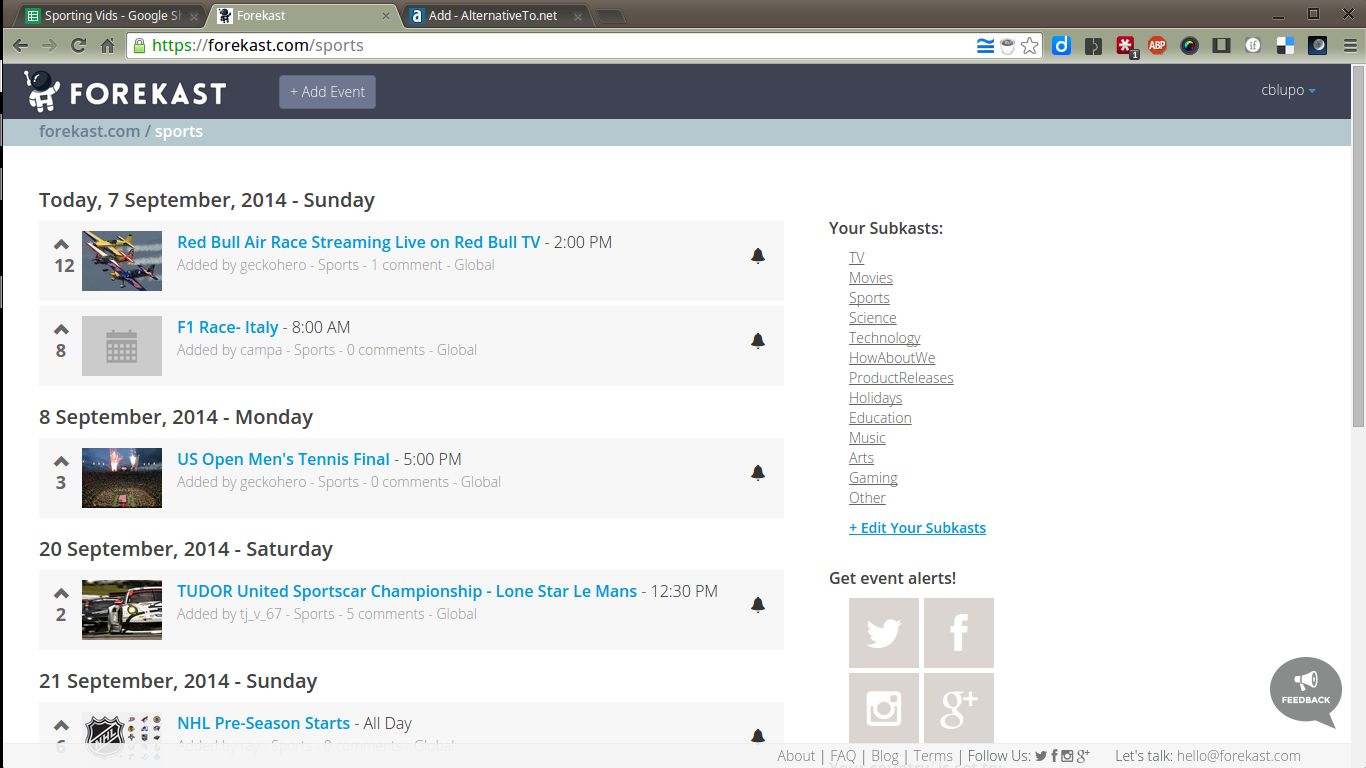Click the forekast.com breadcrumb link

[x=89, y=131]
